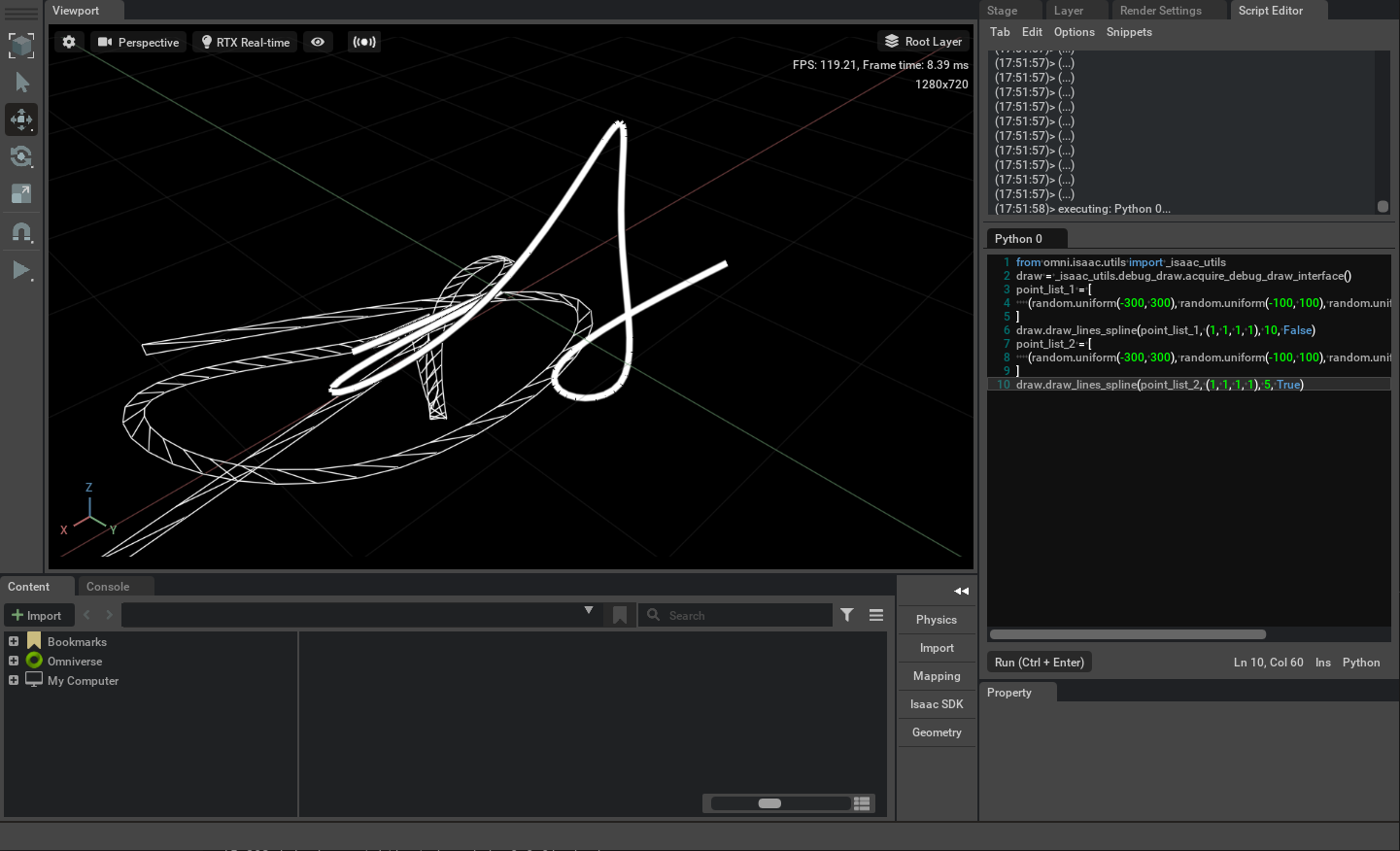The image size is (1400, 851).
Task: Switch to the Stage tab
Action: point(1003,11)
